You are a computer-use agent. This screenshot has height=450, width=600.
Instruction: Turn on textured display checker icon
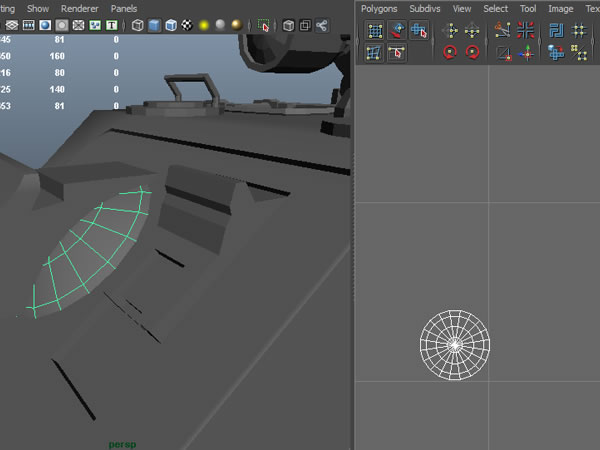(x=187, y=25)
